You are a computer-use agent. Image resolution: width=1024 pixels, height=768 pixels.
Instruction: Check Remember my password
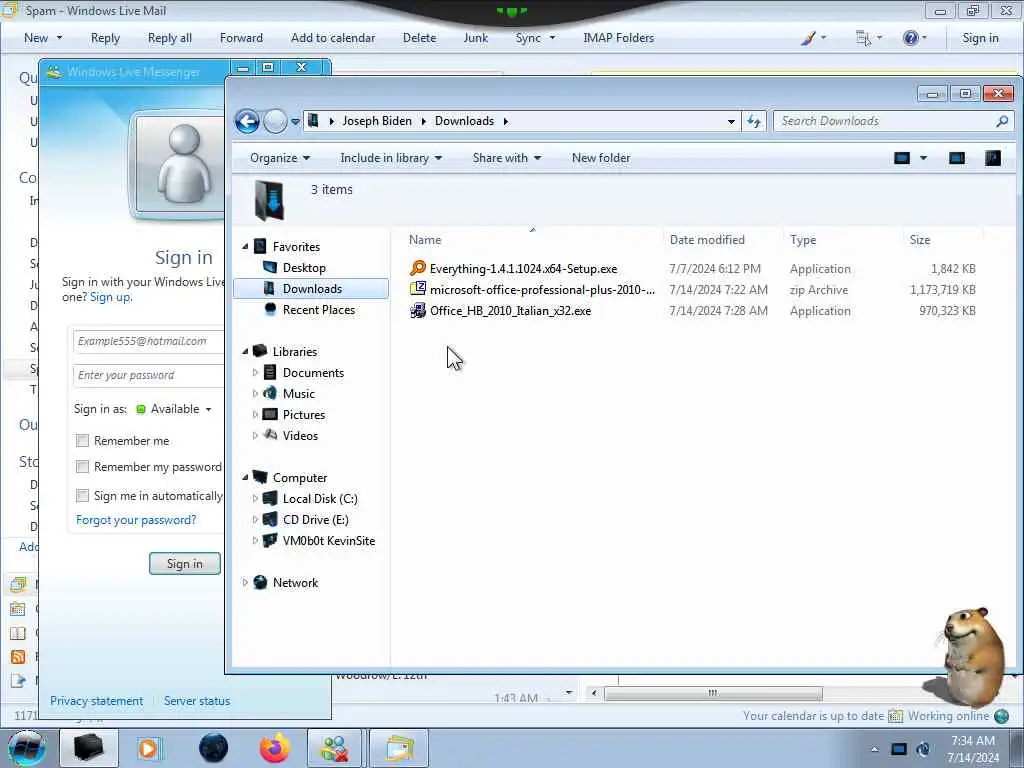[82, 467]
